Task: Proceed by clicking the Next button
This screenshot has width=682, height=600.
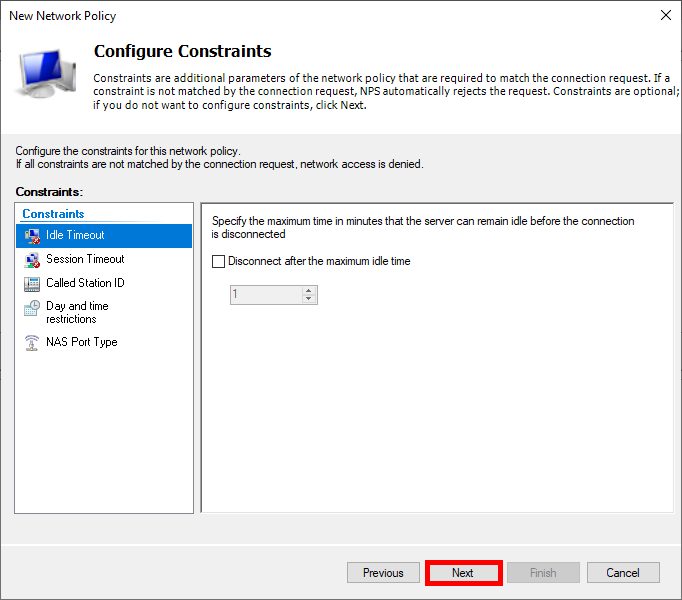Action: click(463, 573)
